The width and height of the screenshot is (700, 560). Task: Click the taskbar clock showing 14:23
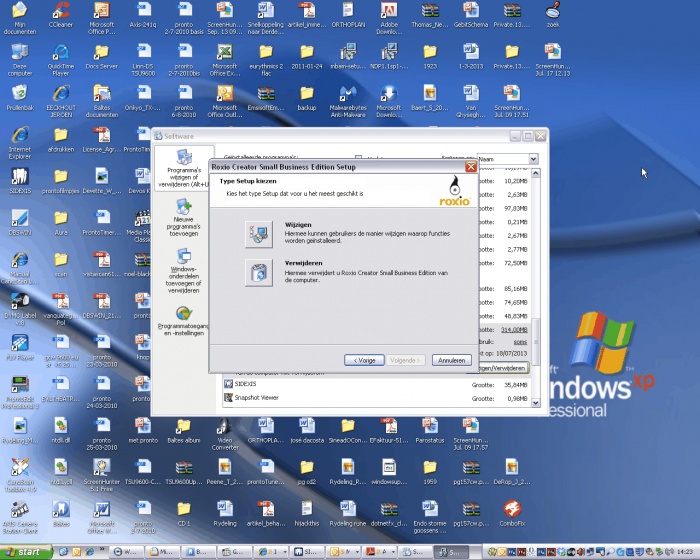tap(685, 552)
